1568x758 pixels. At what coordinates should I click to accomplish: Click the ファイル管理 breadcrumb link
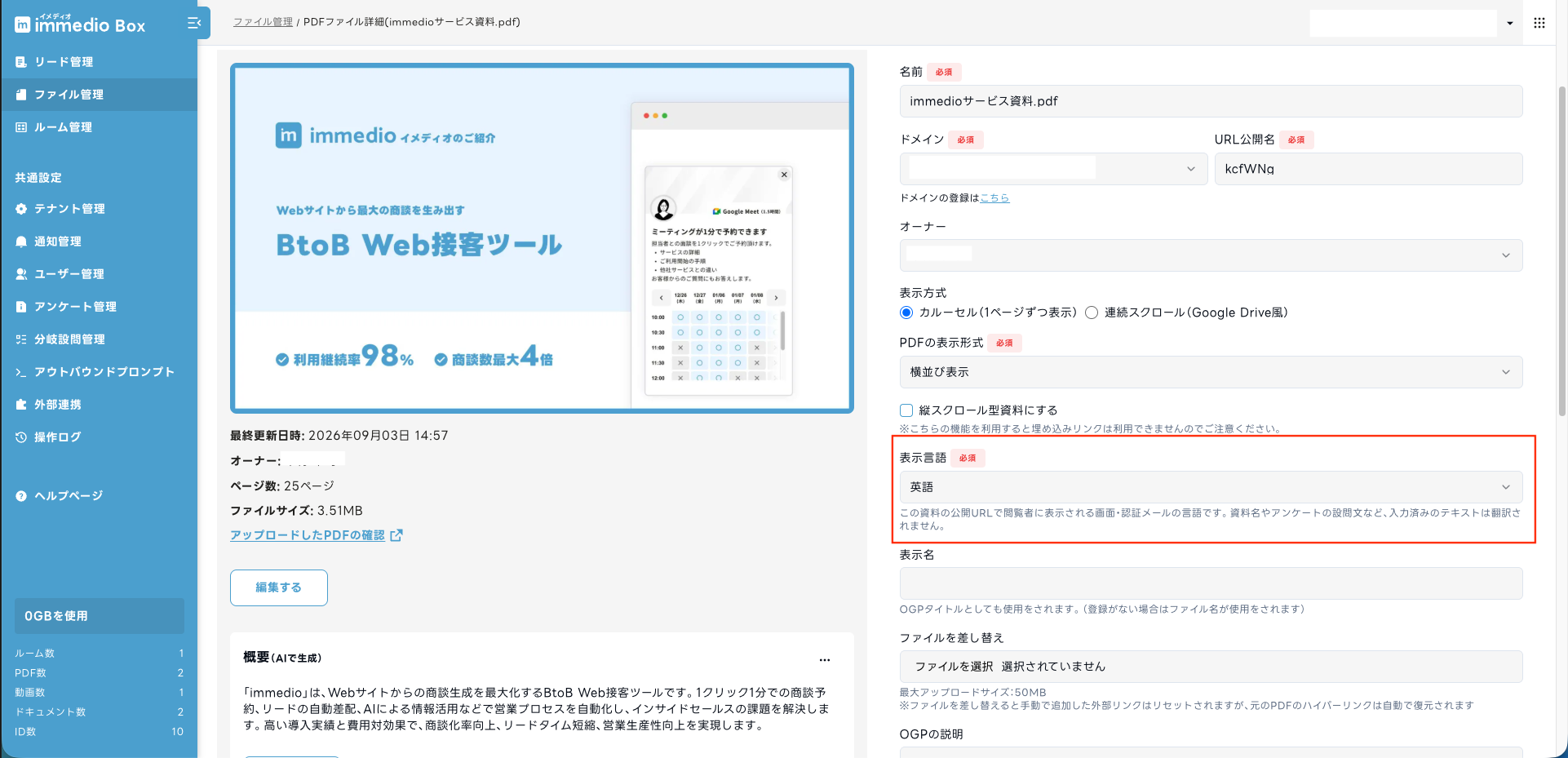(x=263, y=22)
